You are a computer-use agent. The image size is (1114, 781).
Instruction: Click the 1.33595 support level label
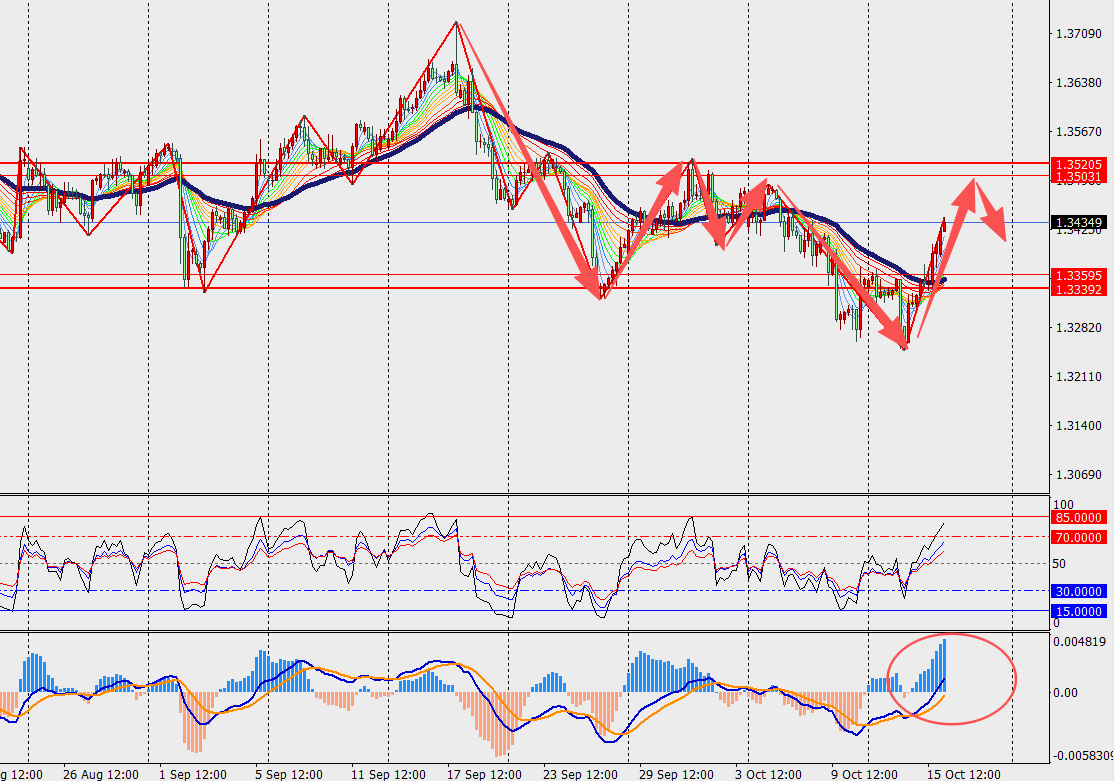click(1078, 276)
